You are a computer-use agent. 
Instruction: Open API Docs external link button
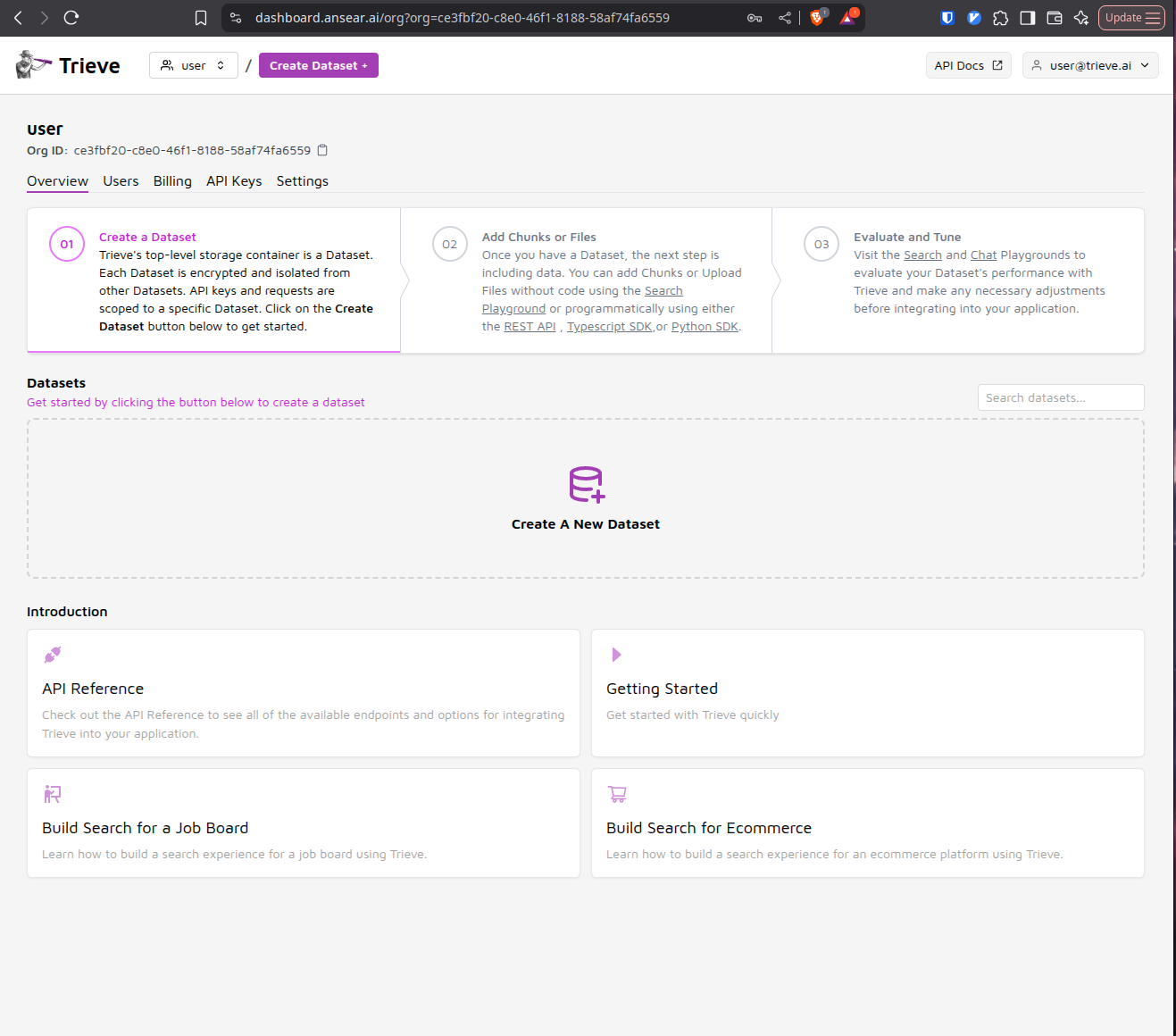[x=968, y=65]
